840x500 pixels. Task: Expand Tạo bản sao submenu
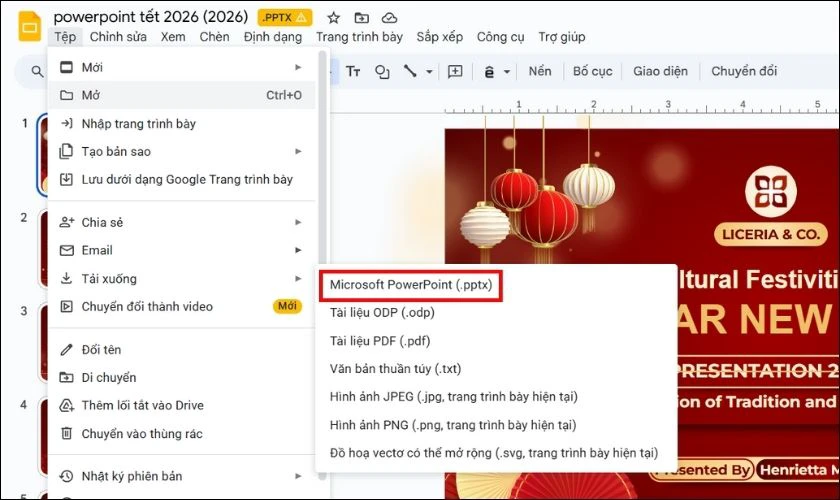tap(182, 152)
